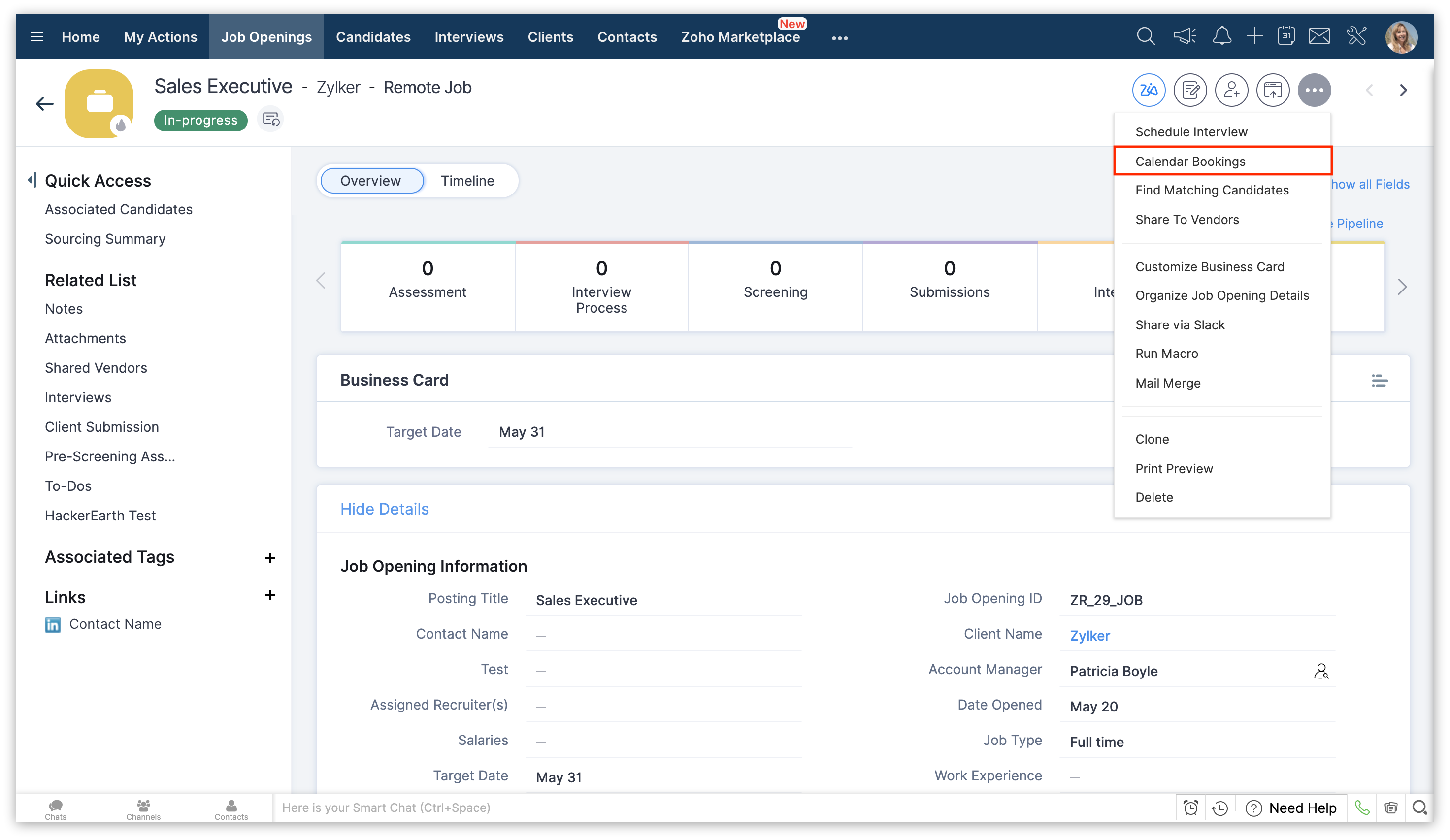The height and width of the screenshot is (840, 1450).
Task: Select Run Macro menu item
Action: click(x=1223, y=354)
